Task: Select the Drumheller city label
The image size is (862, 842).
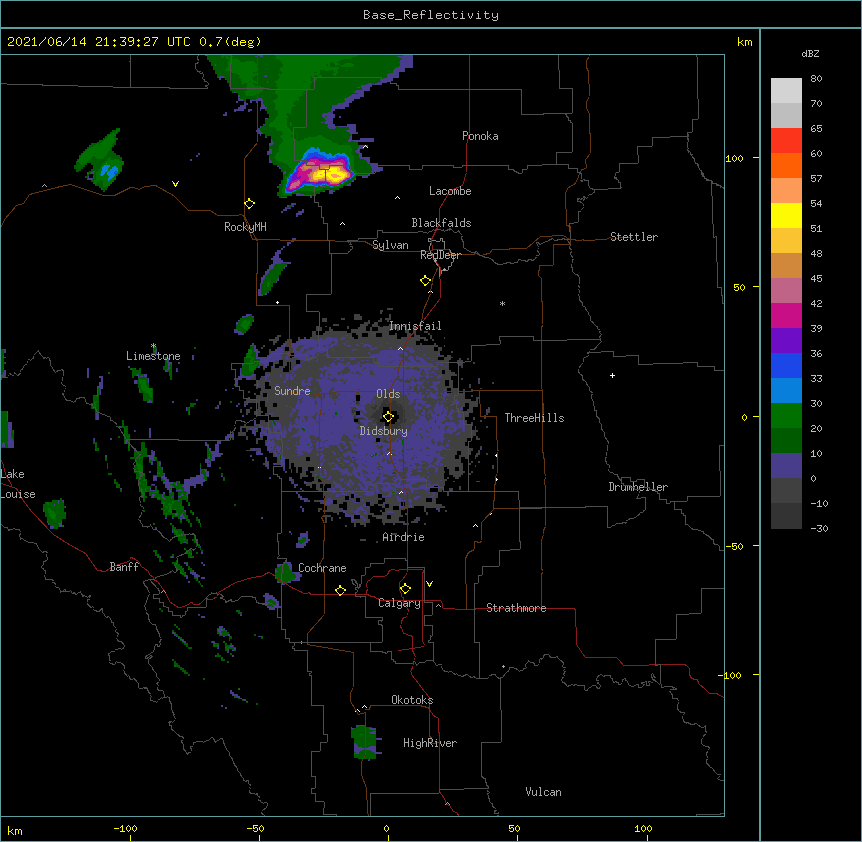Action: pos(638,487)
